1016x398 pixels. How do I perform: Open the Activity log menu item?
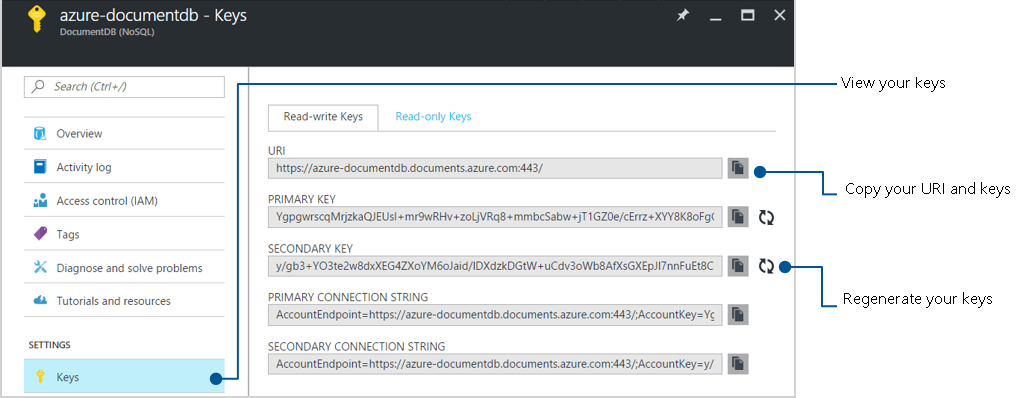click(124, 167)
